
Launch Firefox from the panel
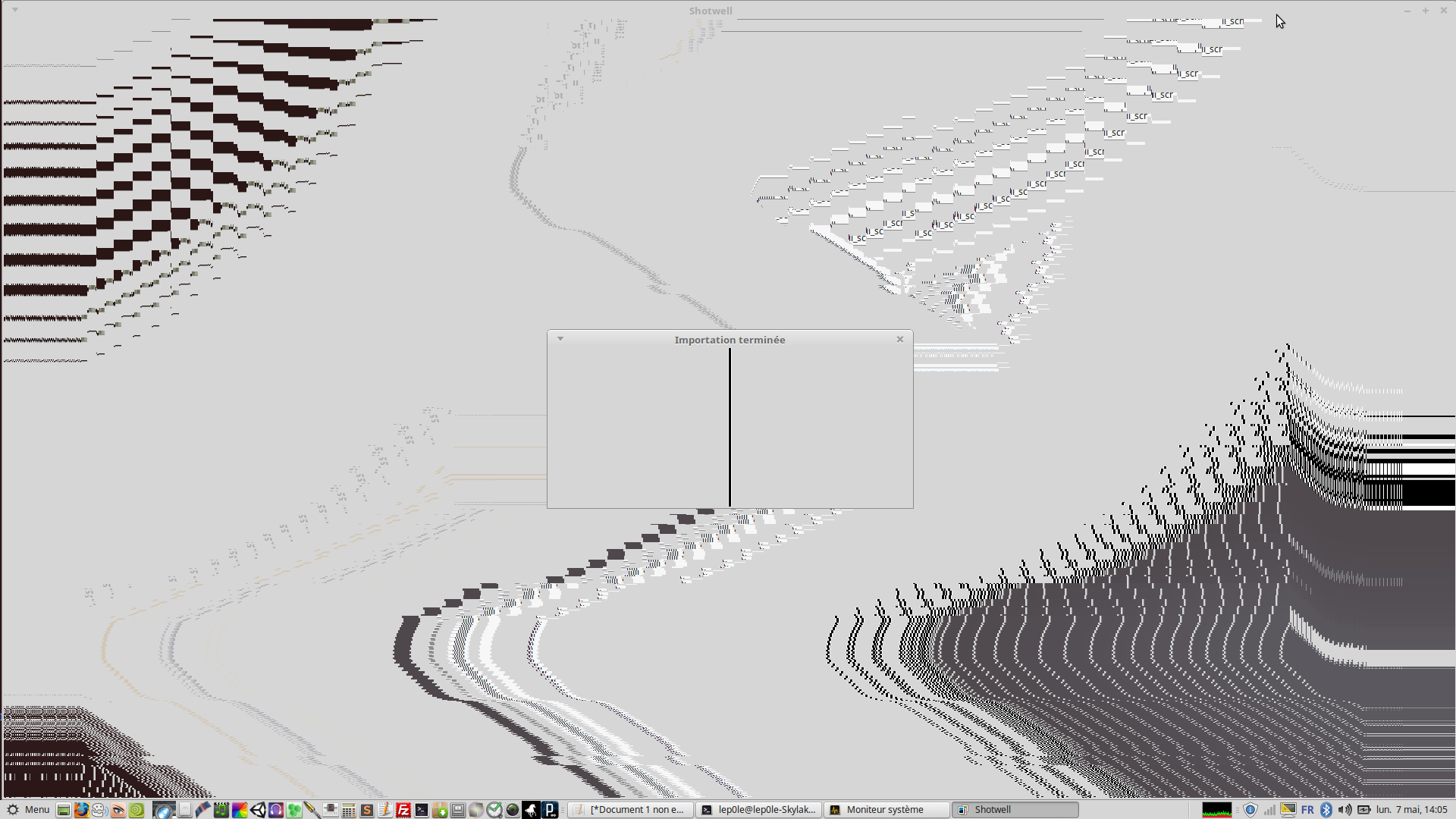pos(81,810)
